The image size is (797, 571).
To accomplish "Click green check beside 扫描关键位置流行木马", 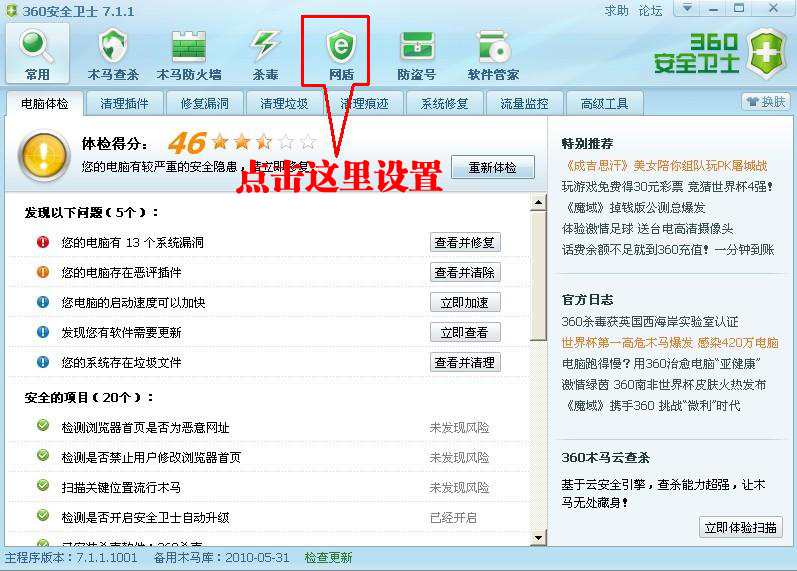I will point(43,485).
